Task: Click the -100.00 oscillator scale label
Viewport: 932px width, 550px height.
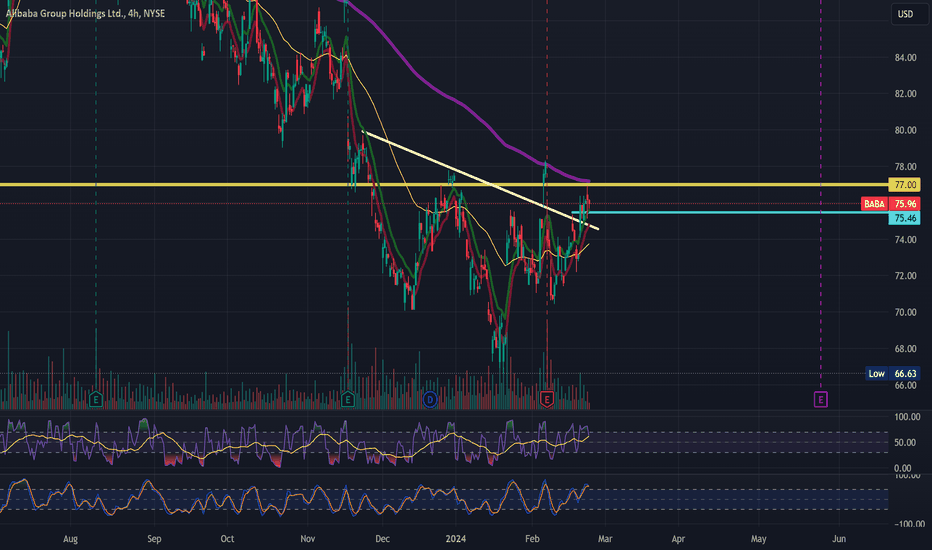Action: (909, 524)
